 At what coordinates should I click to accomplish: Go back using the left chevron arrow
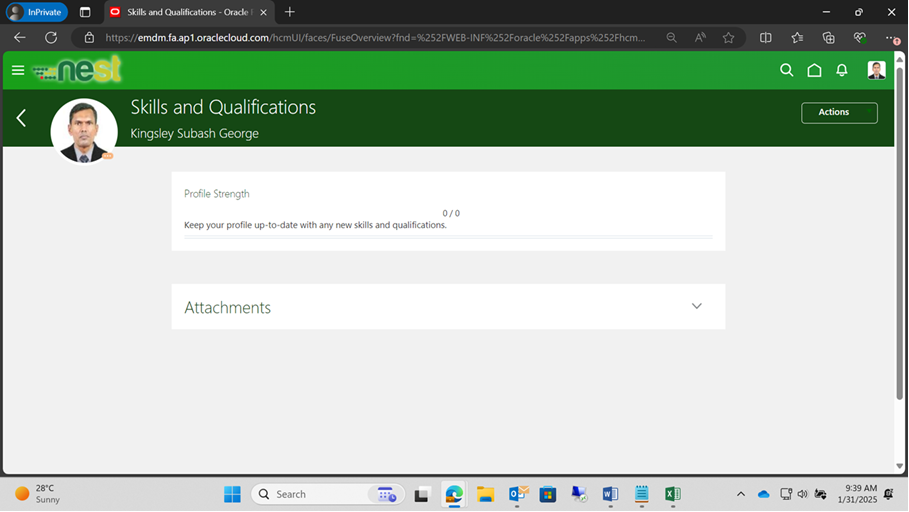click(x=21, y=118)
